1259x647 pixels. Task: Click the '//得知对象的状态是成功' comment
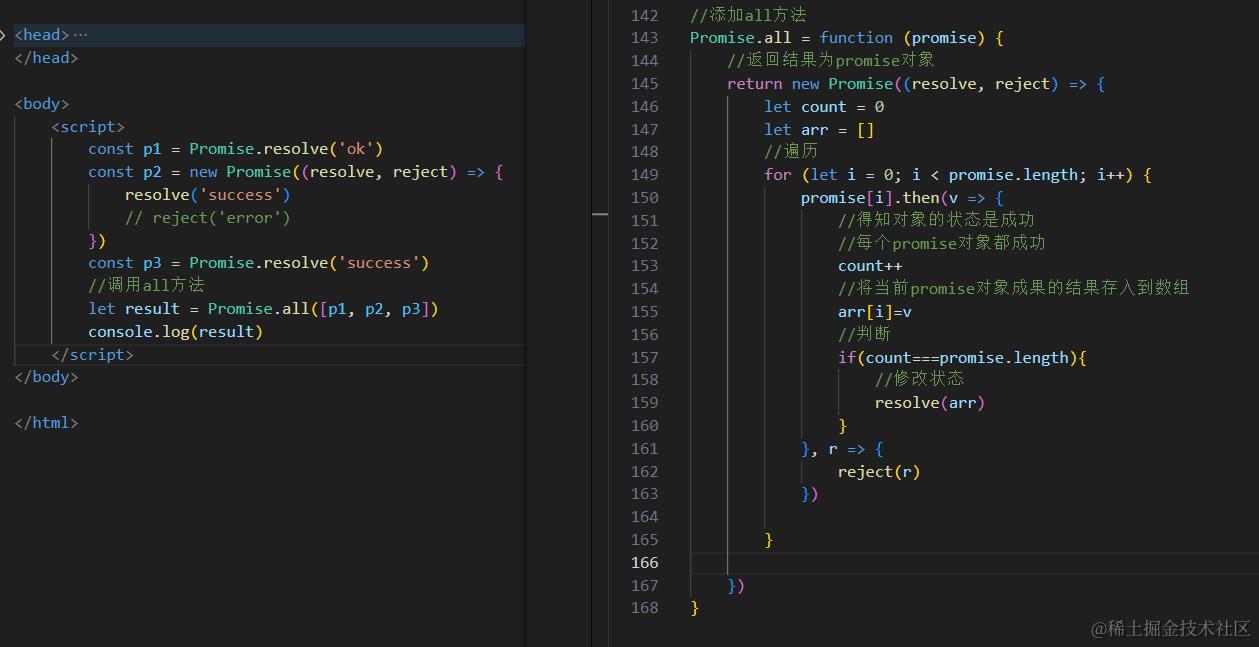point(936,220)
